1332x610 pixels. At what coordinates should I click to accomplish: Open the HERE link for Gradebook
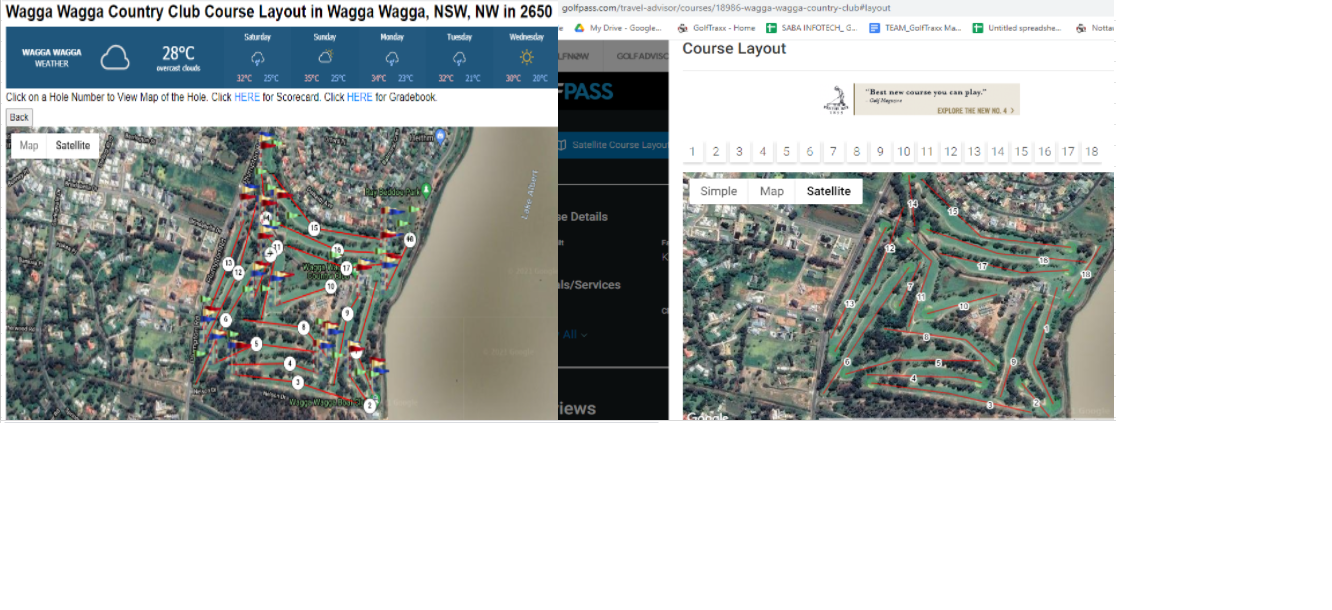click(x=360, y=97)
